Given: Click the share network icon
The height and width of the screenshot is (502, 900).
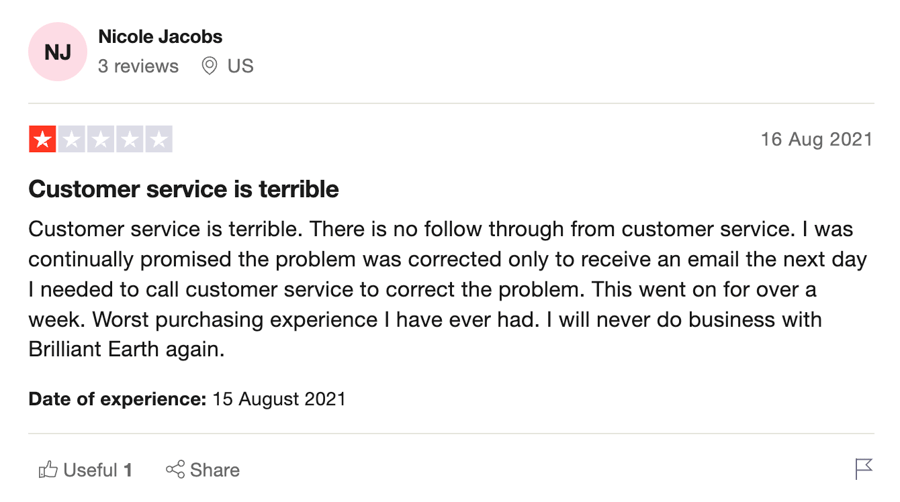Looking at the screenshot, I should (x=175, y=469).
